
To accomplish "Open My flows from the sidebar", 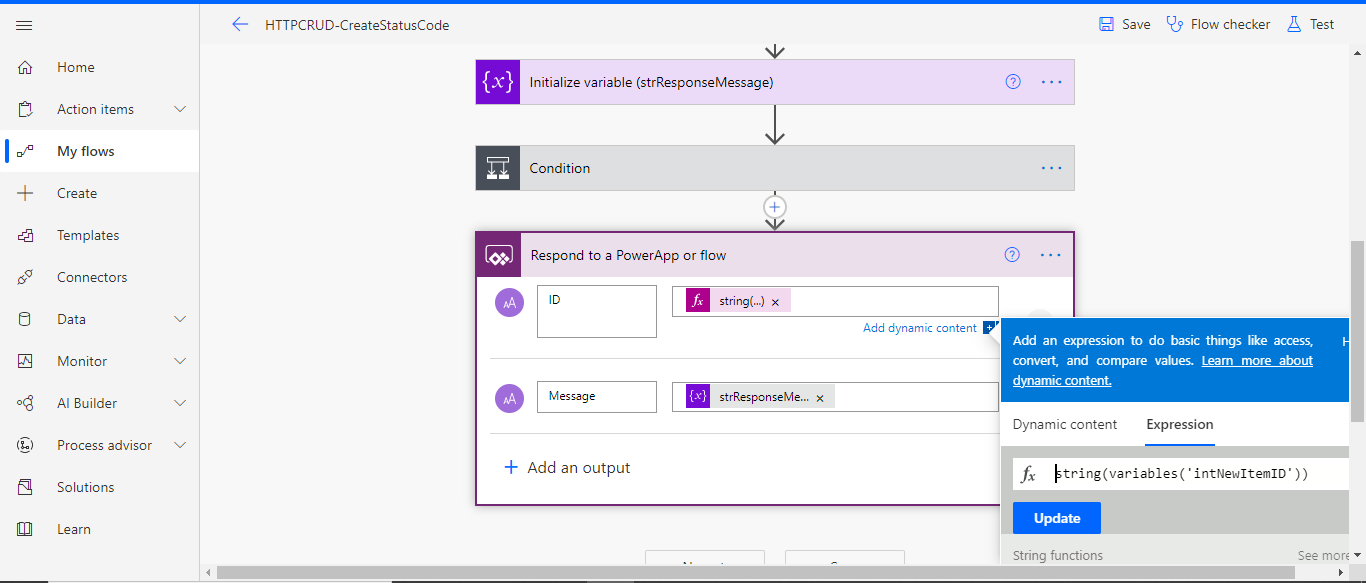I will 86,150.
